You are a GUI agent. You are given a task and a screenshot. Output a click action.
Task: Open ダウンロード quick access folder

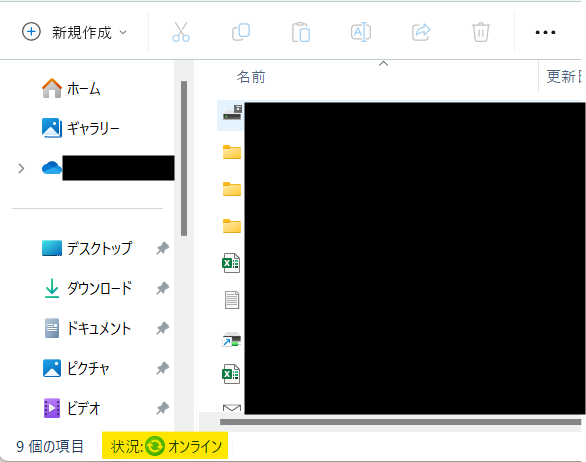coord(88,288)
